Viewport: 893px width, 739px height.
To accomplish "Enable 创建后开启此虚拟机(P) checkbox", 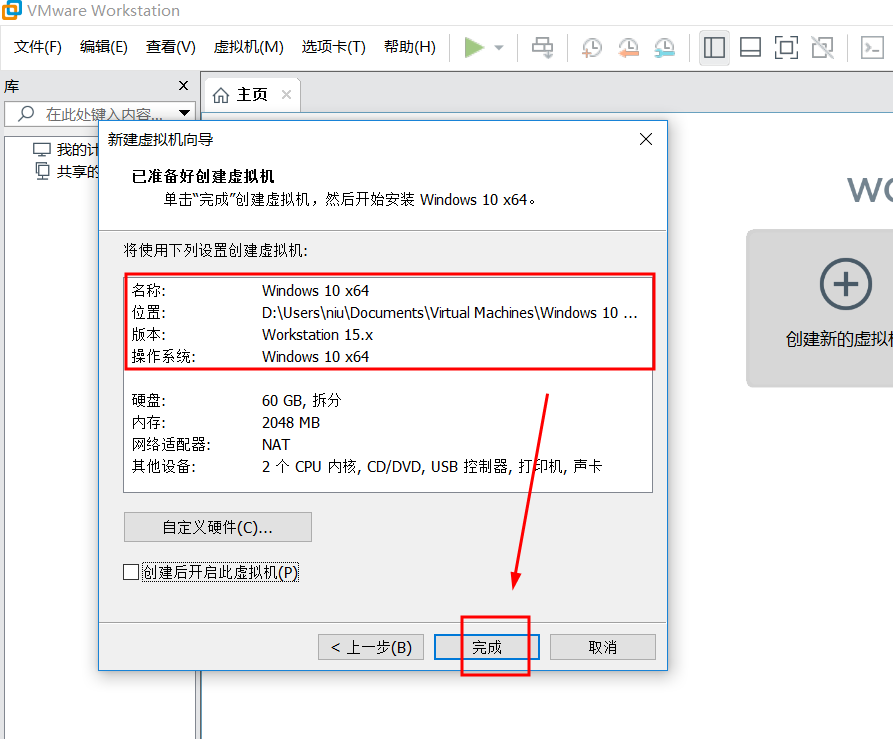I will coord(131,572).
